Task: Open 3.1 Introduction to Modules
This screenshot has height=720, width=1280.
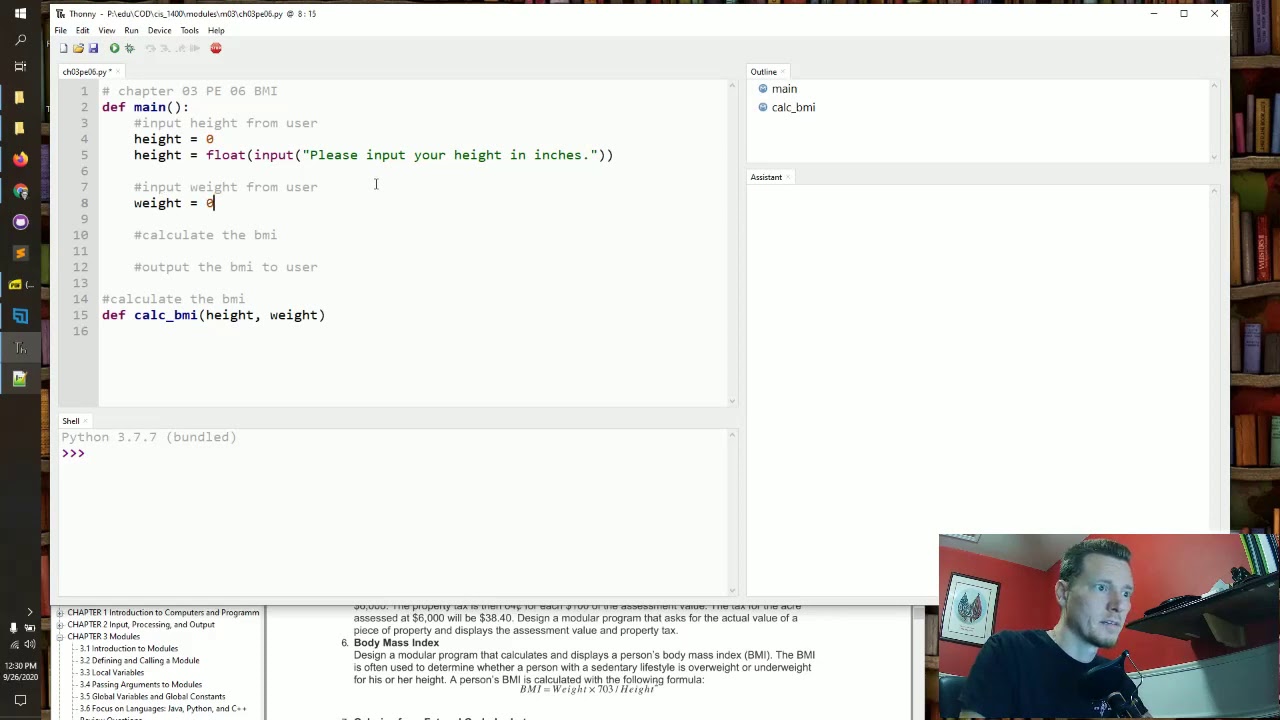Action: click(x=129, y=649)
